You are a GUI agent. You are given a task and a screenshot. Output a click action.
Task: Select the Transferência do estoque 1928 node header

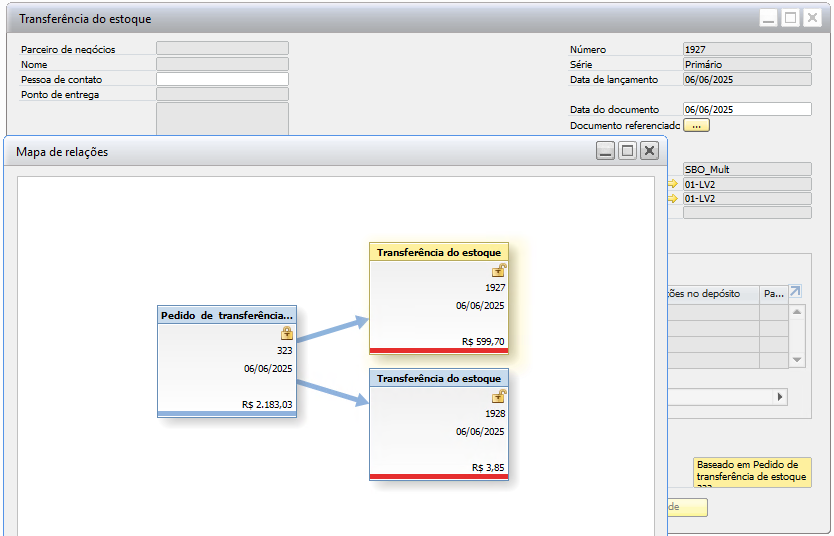click(439, 378)
